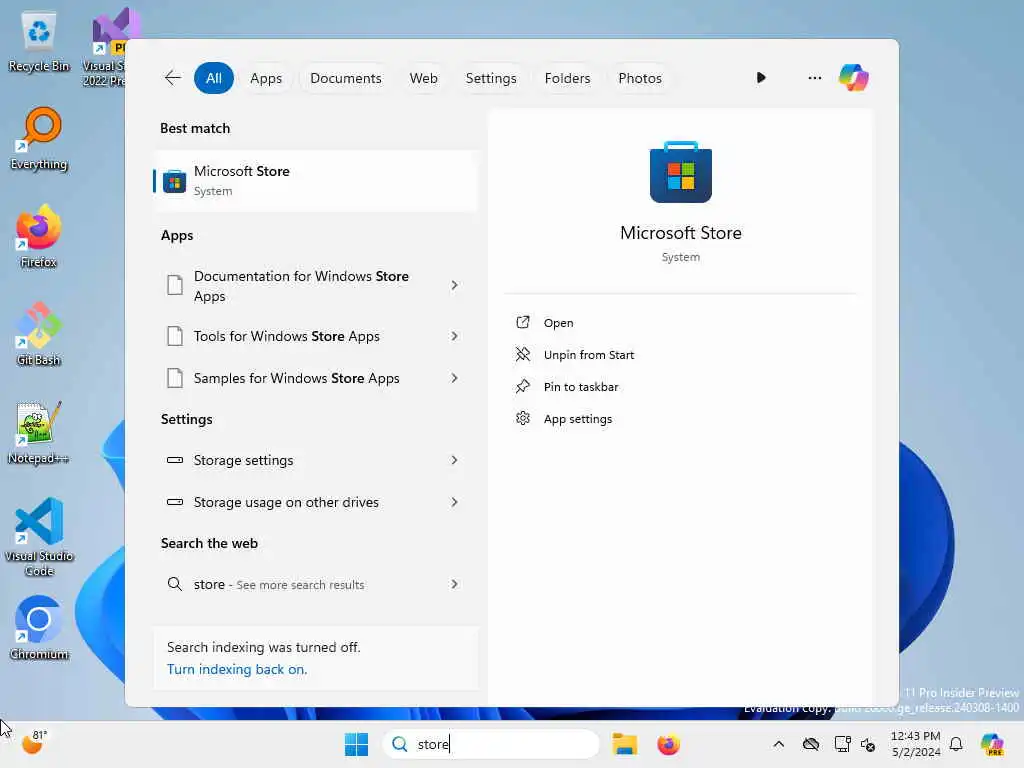This screenshot has width=1024, height=768.
Task: Click Microsoft Store icon in Best match row
Action: [174, 182]
